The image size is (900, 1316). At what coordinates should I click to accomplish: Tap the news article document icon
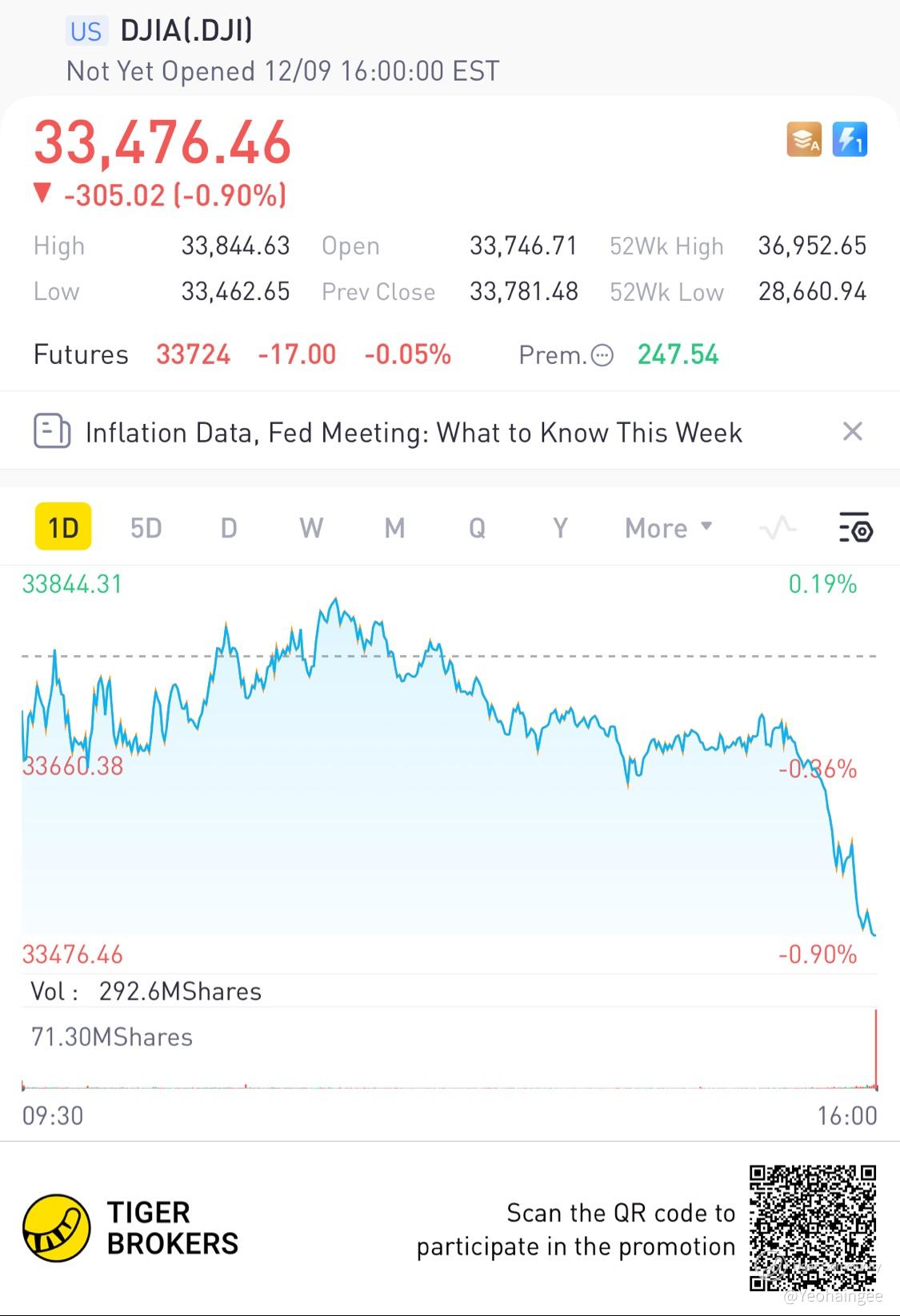52,431
